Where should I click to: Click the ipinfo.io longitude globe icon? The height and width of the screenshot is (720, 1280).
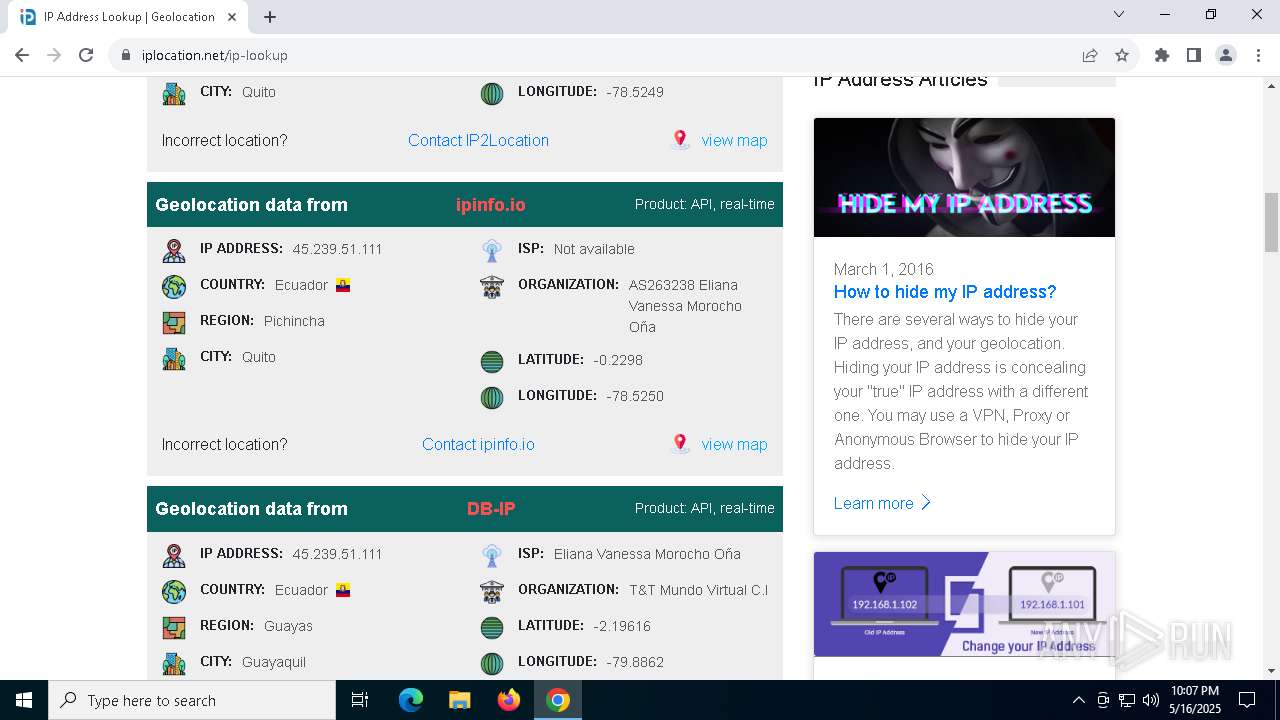click(x=492, y=397)
